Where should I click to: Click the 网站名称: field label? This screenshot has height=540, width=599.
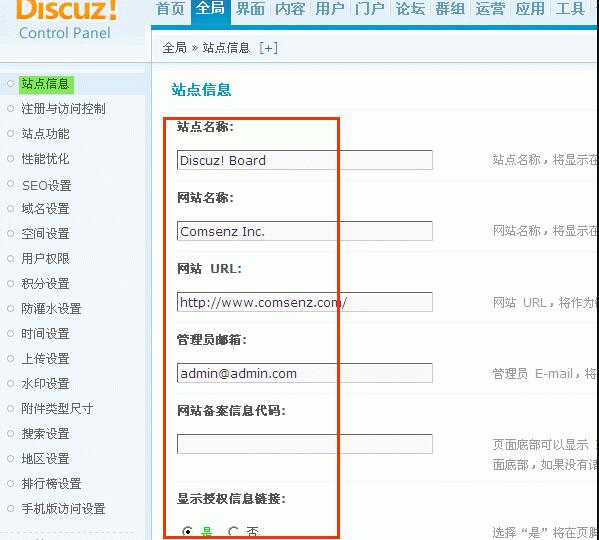205,197
